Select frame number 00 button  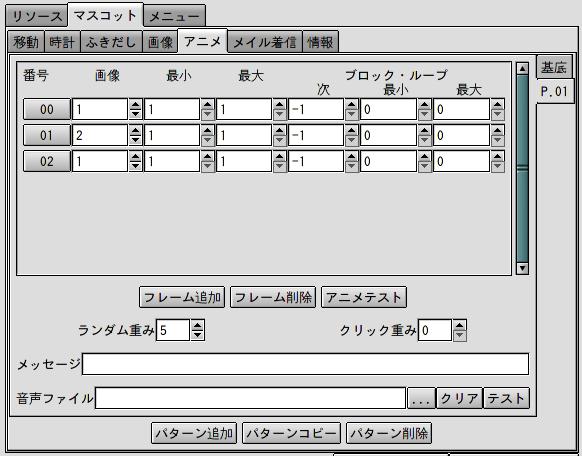click(47, 109)
